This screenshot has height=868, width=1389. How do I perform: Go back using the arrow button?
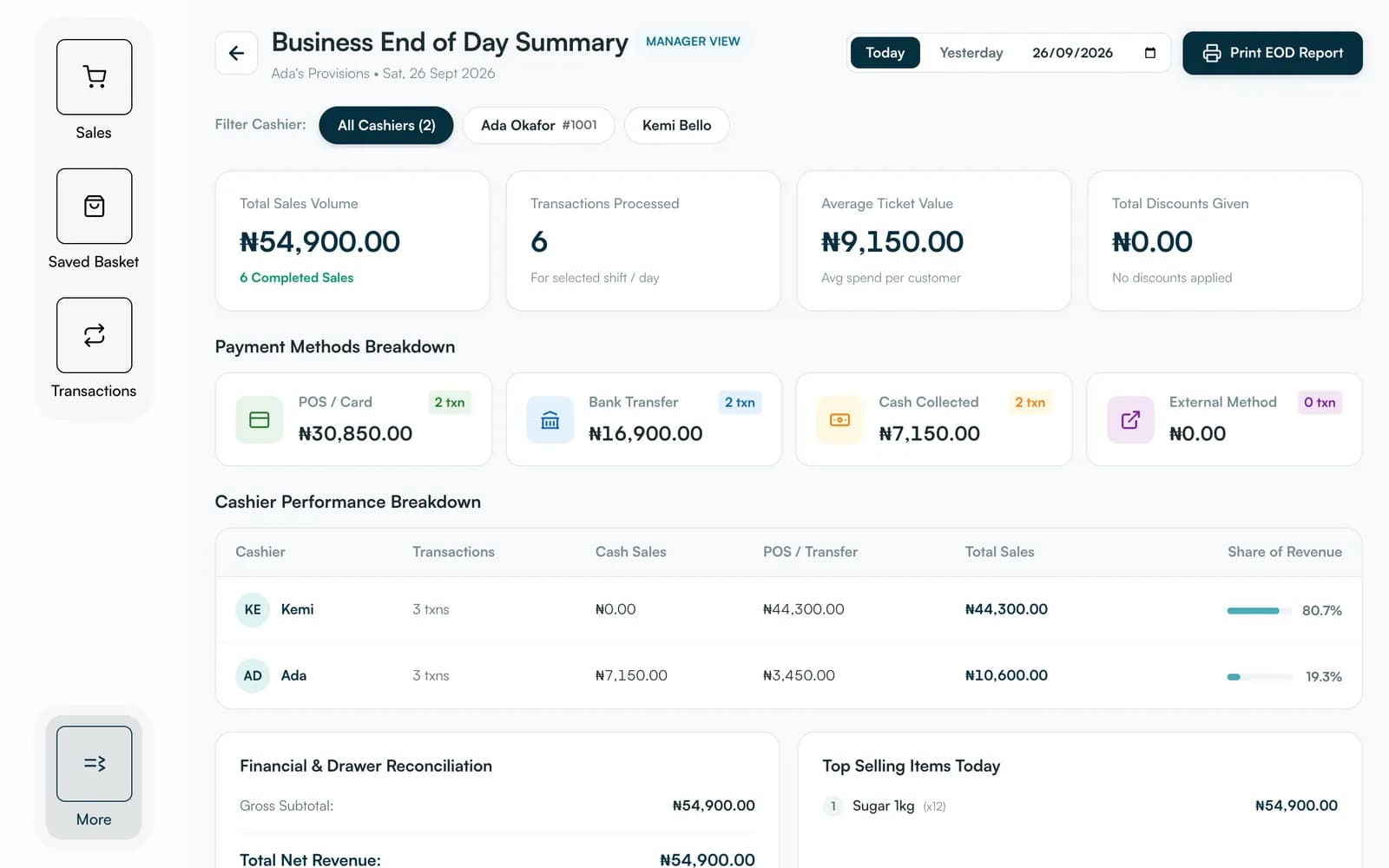point(236,53)
